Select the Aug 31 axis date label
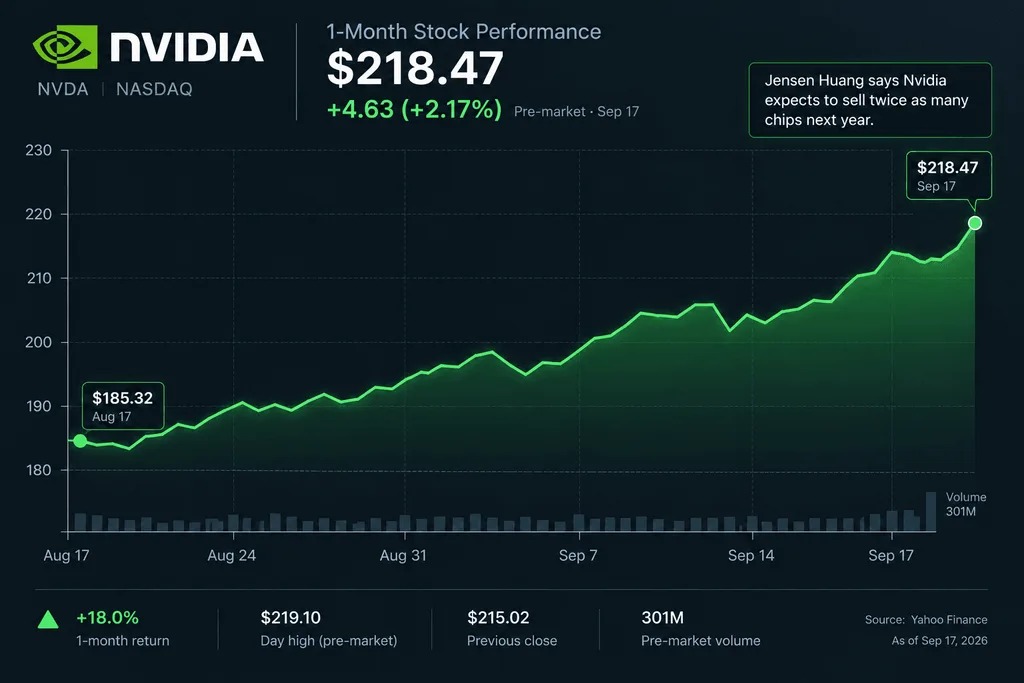 coord(403,556)
